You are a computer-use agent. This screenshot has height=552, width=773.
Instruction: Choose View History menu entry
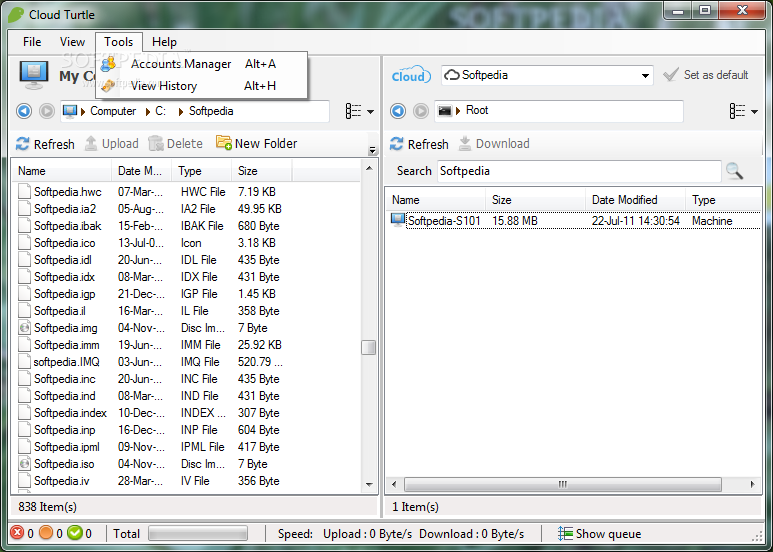click(202, 86)
